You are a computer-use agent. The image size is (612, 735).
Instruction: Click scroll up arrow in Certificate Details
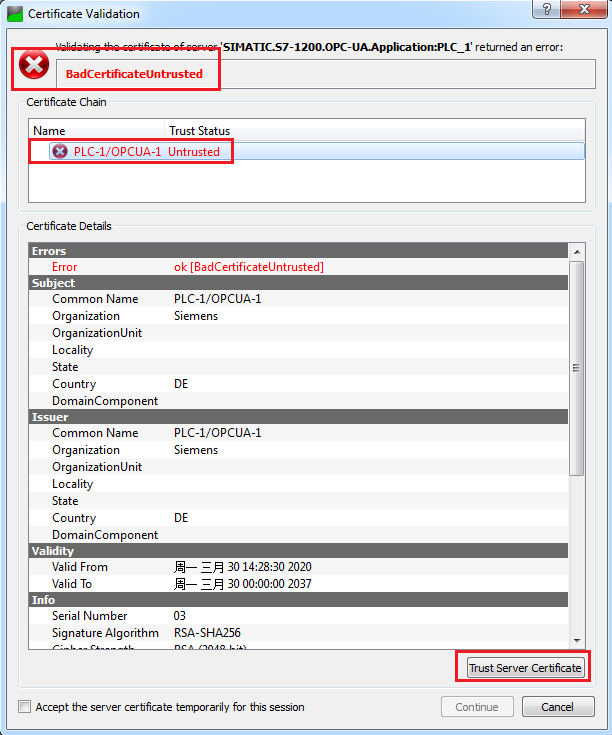click(x=576, y=251)
